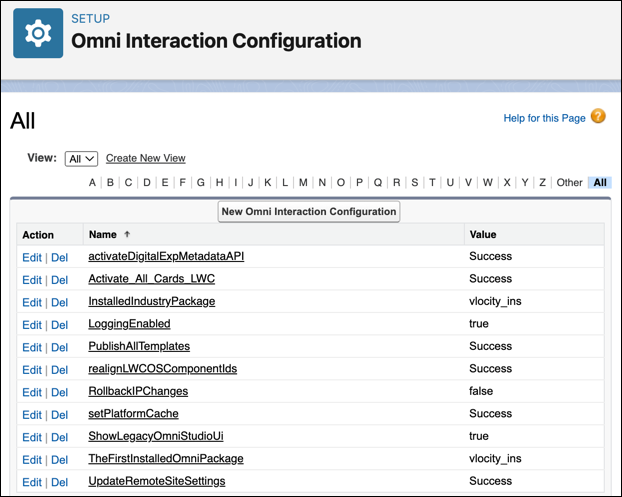Select the All alphabet filter
Image resolution: width=622 pixels, height=497 pixels.
coord(600,183)
